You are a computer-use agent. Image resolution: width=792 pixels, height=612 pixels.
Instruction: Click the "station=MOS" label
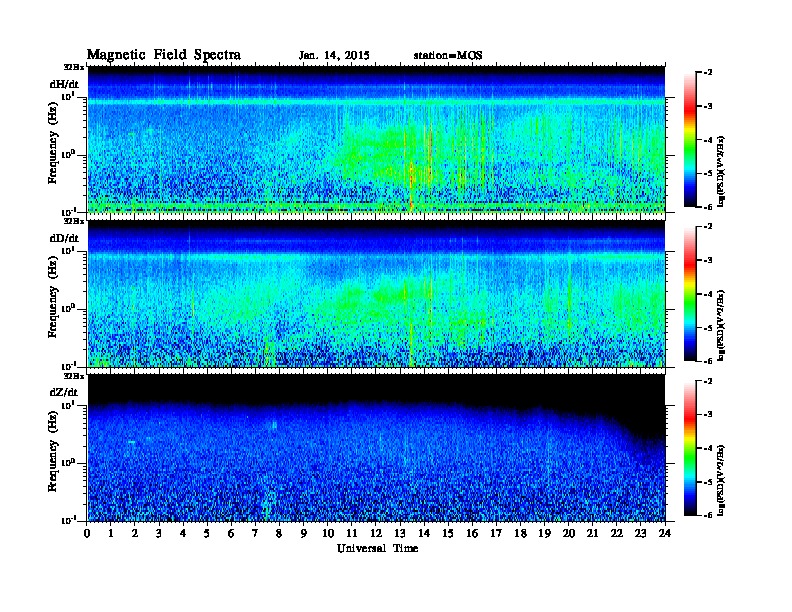448,56
